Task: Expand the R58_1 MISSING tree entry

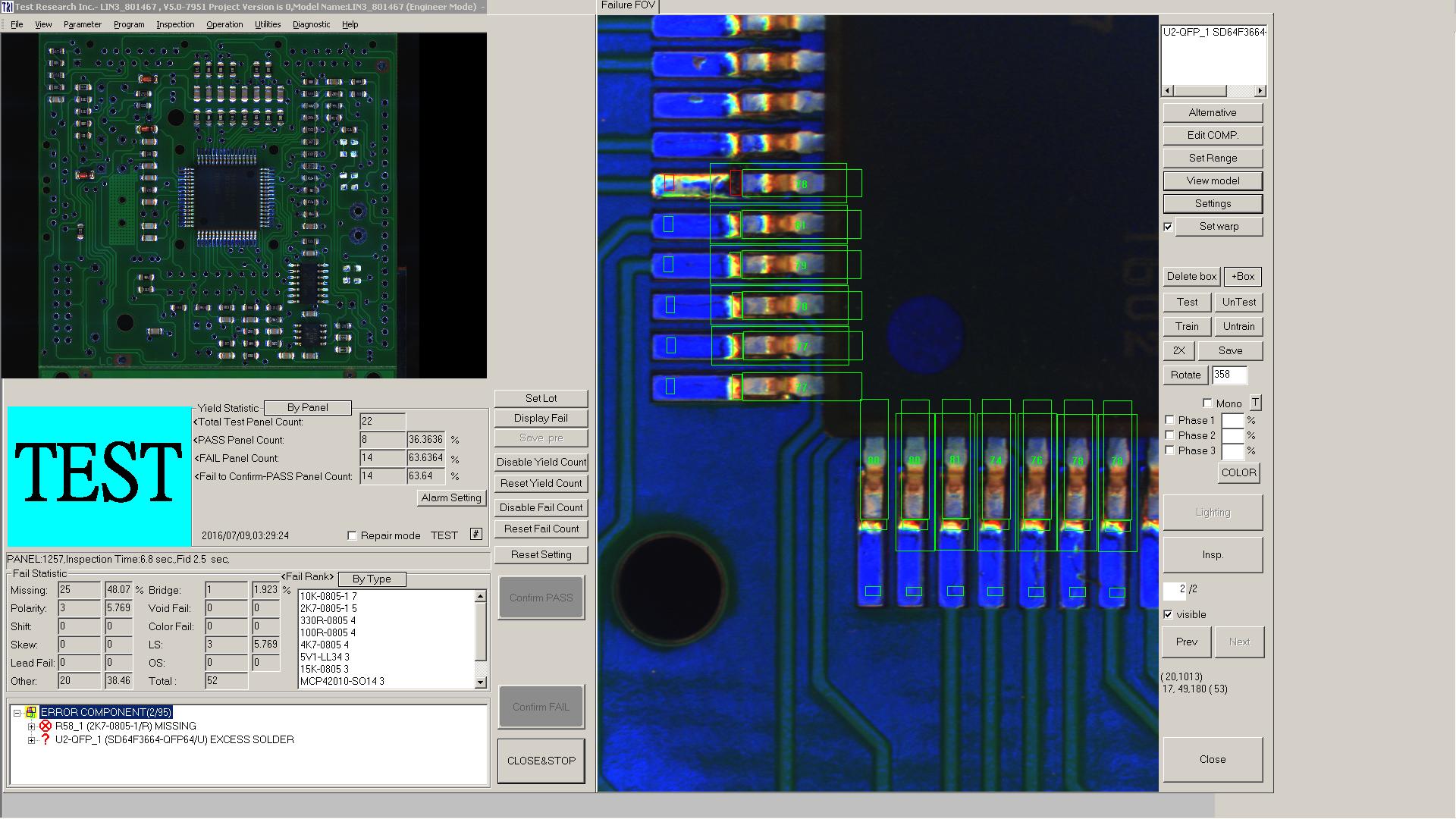Action: [31, 726]
